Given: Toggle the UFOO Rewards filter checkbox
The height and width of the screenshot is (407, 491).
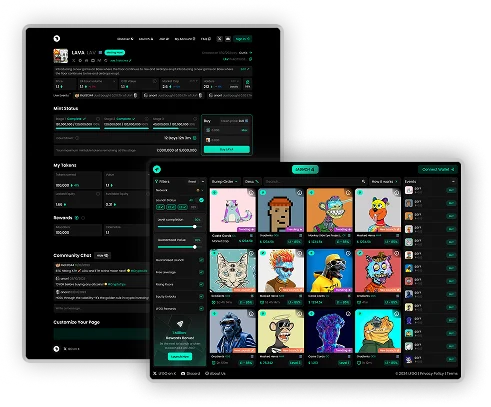Looking at the screenshot, I should 201,309.
